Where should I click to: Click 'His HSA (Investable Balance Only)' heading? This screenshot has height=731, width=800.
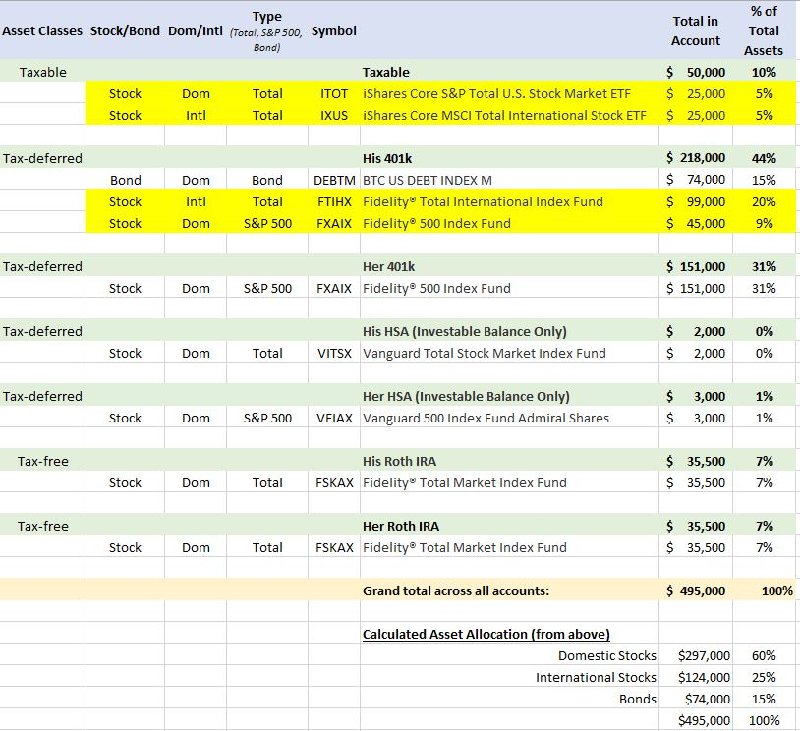465,332
